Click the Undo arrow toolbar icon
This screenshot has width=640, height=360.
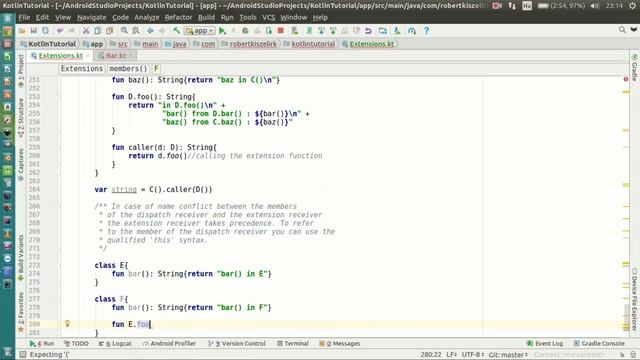[x=60, y=31]
